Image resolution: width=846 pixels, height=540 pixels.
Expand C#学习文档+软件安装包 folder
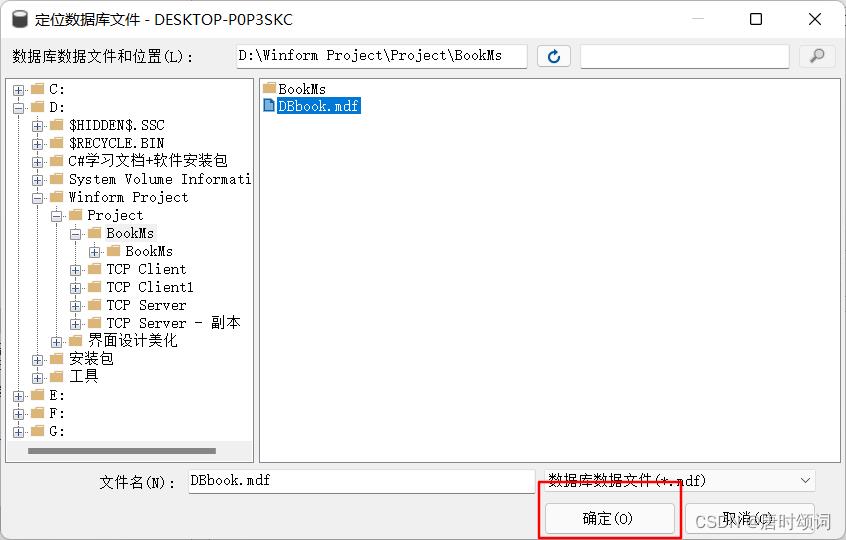(37, 162)
